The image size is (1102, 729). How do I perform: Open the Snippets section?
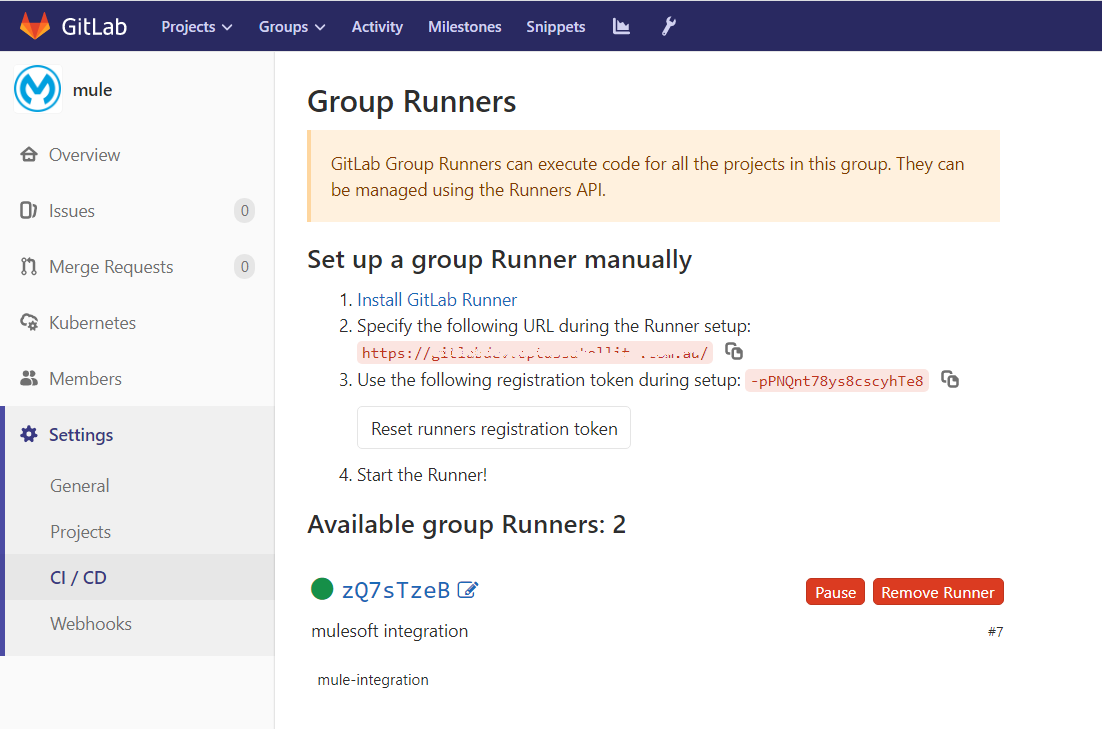pyautogui.click(x=555, y=27)
